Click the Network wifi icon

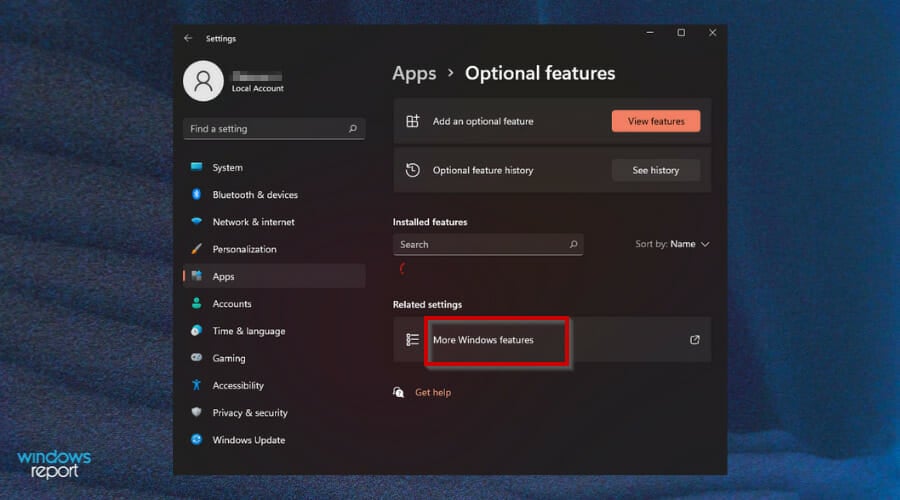196,221
